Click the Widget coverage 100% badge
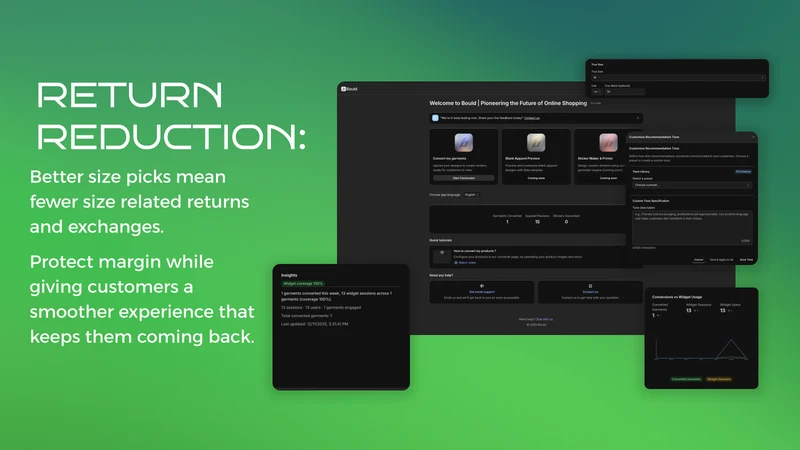This screenshot has height=450, width=800. [x=303, y=284]
